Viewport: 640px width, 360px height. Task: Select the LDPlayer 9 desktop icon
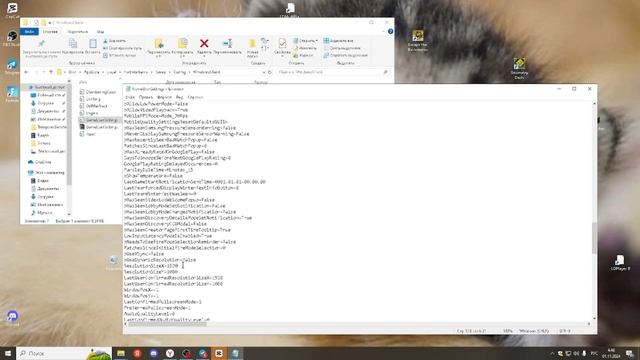pyautogui.click(x=620, y=262)
